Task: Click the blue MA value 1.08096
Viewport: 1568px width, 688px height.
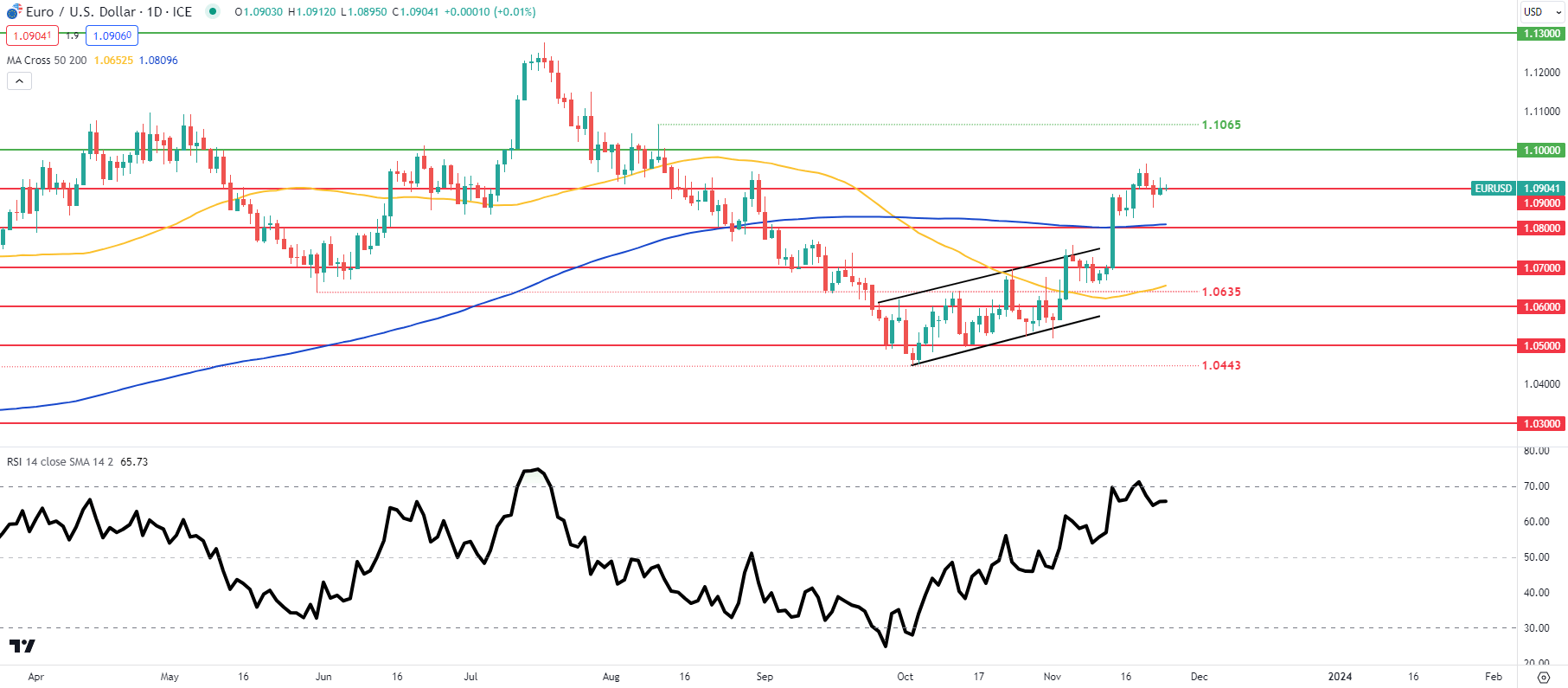Action: coord(158,61)
